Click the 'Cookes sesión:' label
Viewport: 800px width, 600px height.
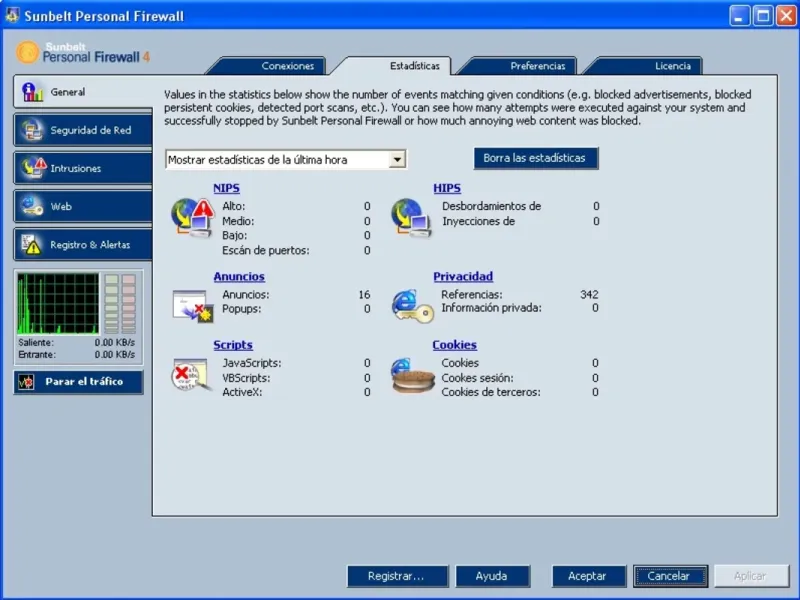click(x=478, y=378)
